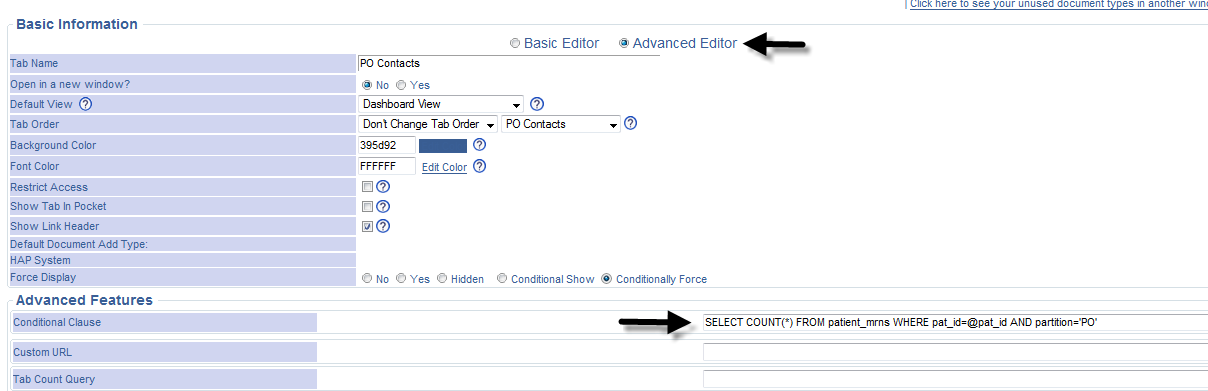The image size is (1208, 391).
Task: Click into the Conditional Clause SQL field
Action: pos(955,322)
